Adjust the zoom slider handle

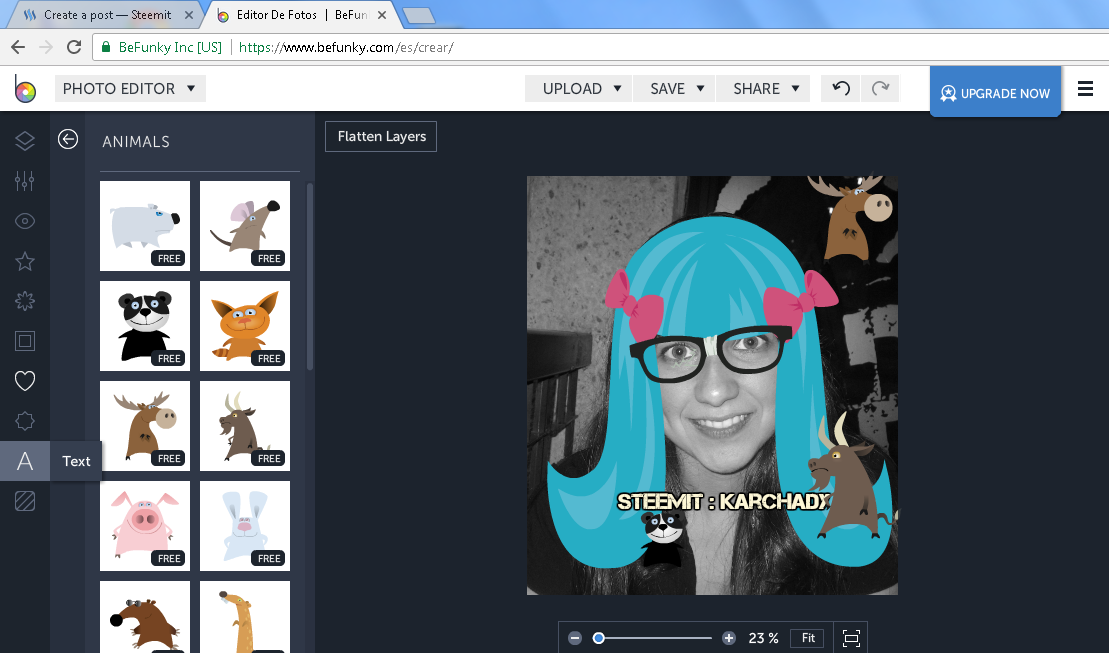(x=599, y=638)
